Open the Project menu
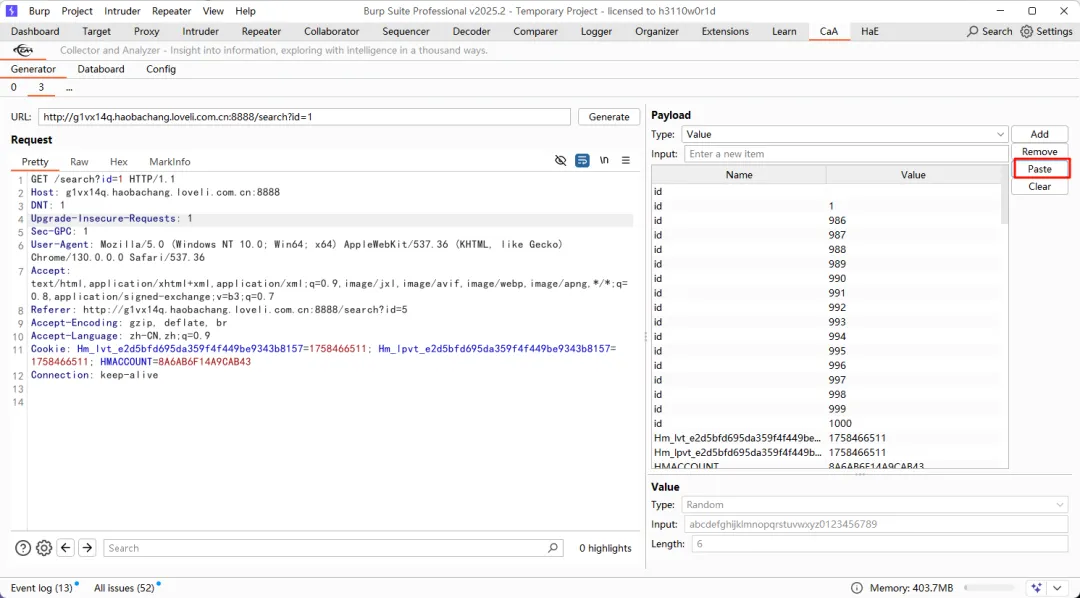The height and width of the screenshot is (598, 1080). pyautogui.click(x=77, y=11)
